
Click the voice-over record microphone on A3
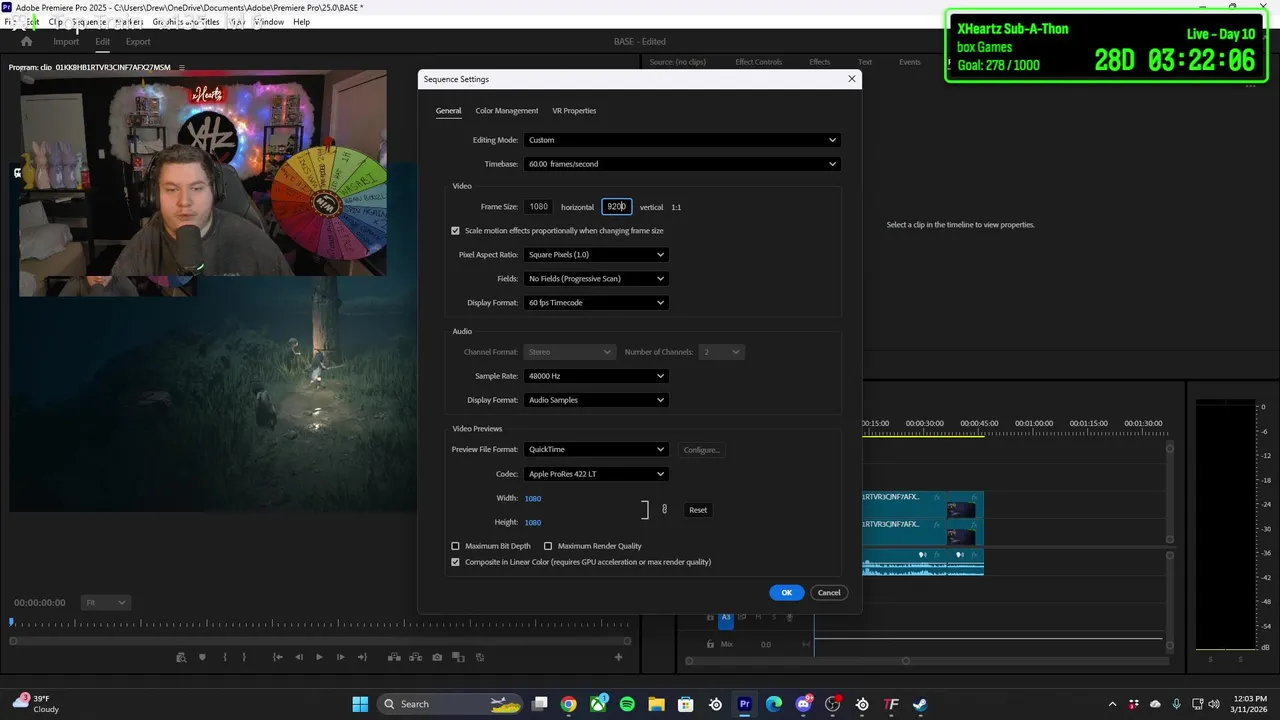point(789,617)
